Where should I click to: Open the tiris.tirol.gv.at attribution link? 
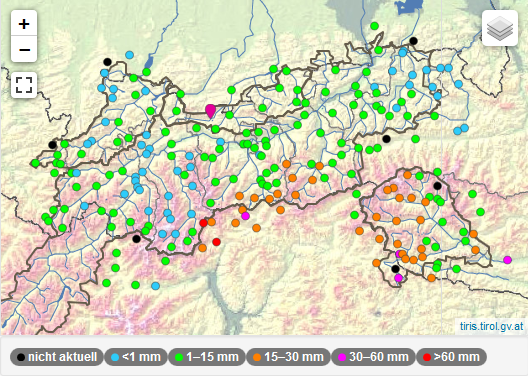point(492,326)
